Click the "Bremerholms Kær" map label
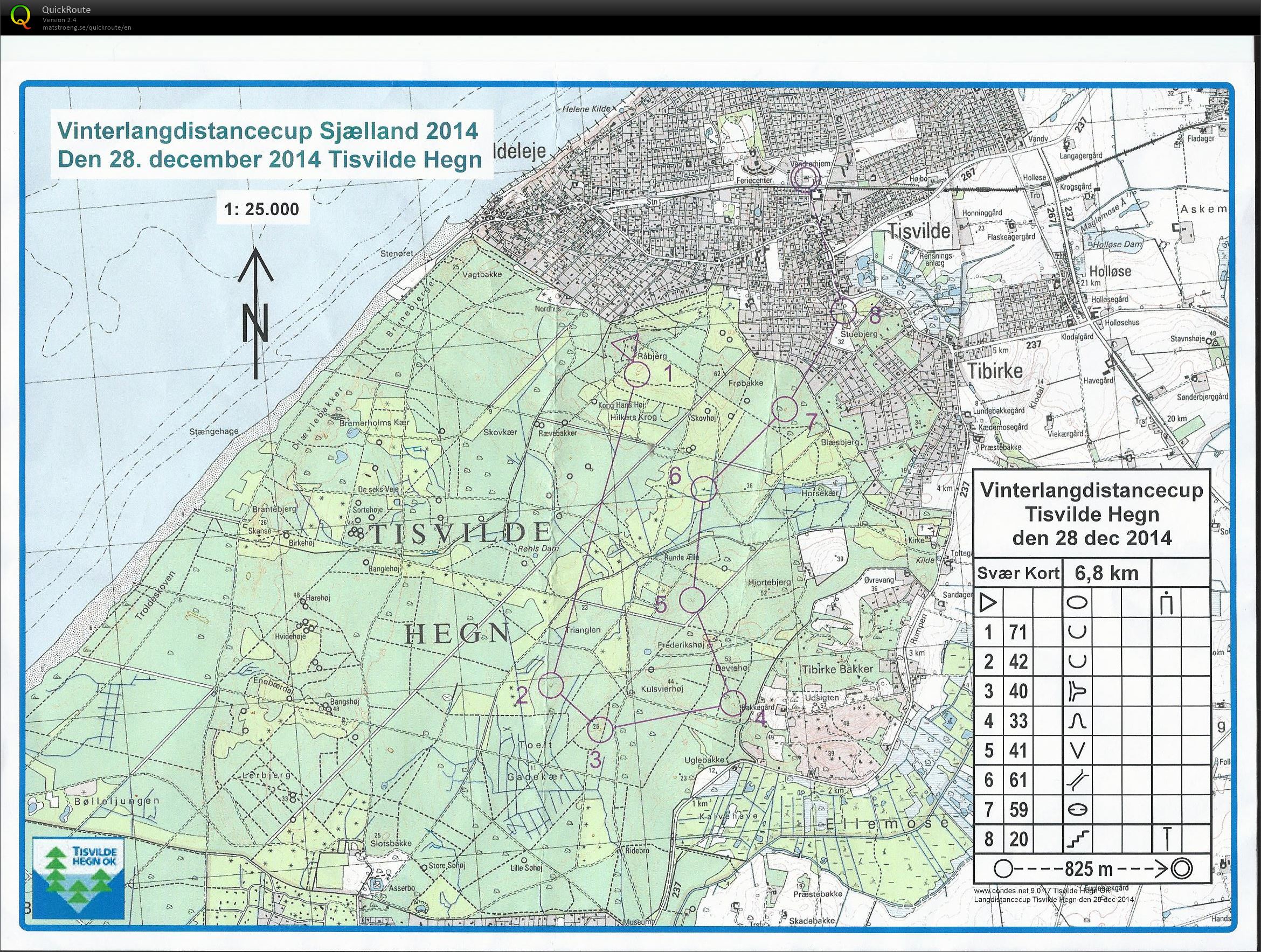Image resolution: width=1261 pixels, height=952 pixels. pyautogui.click(x=375, y=423)
